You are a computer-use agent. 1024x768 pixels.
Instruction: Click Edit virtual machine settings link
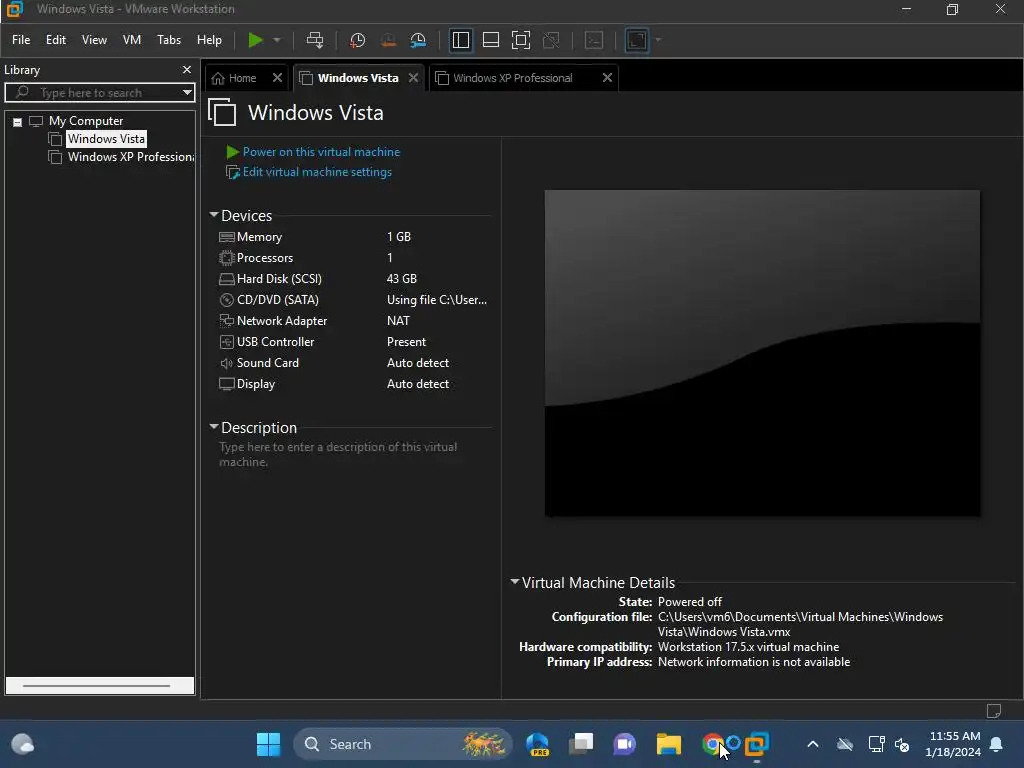coord(317,172)
